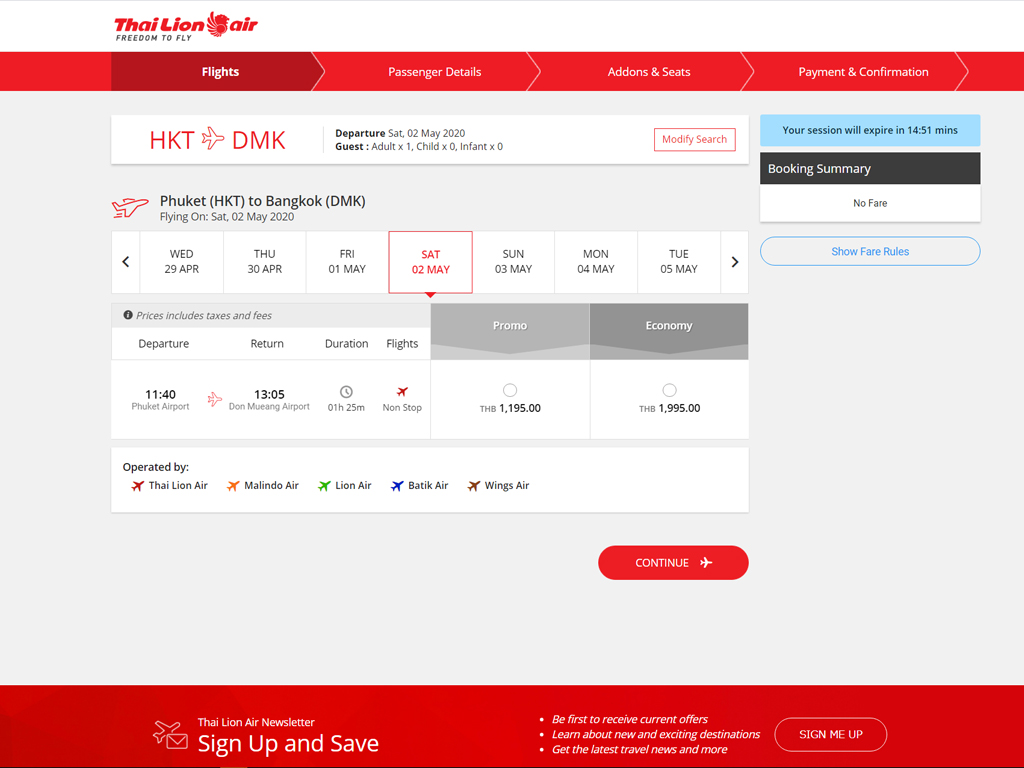This screenshot has width=1024, height=768.
Task: Click the Lion Air green plane icon
Action: pyautogui.click(x=324, y=486)
